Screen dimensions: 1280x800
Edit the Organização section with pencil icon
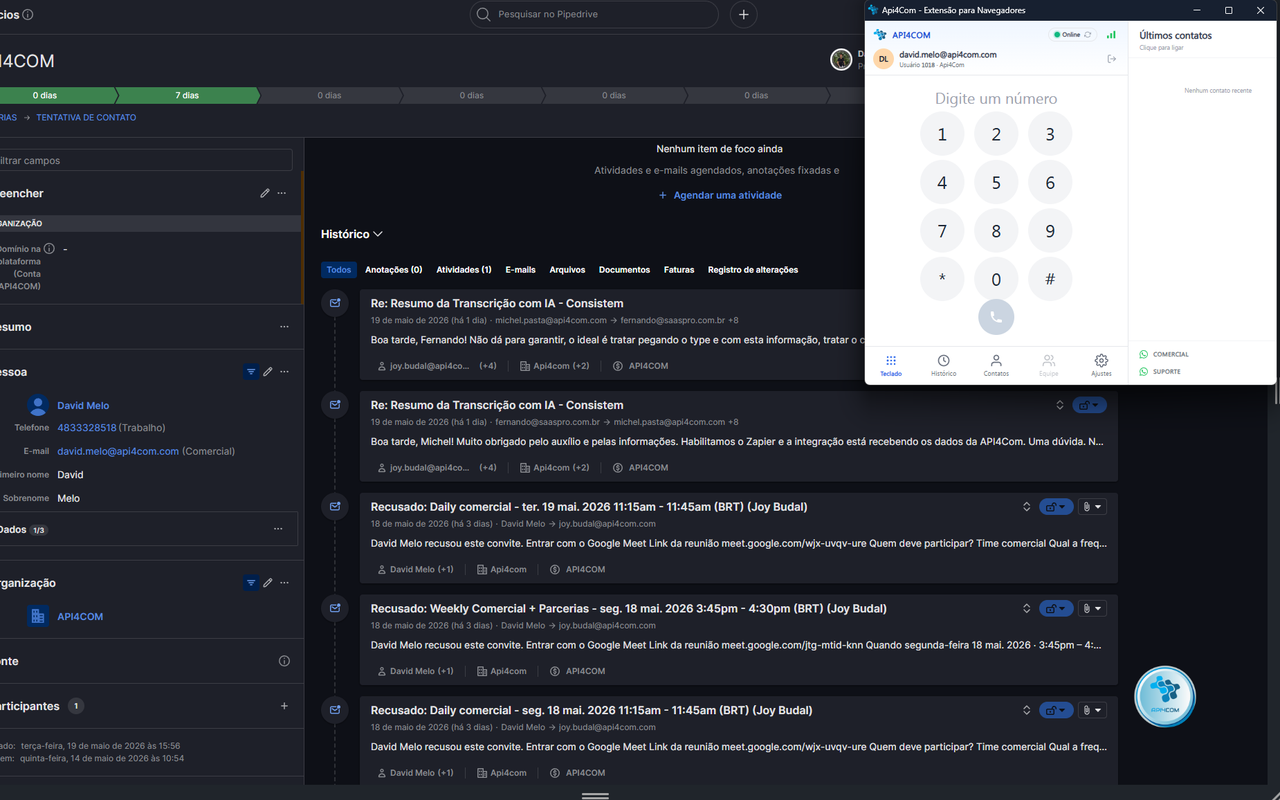pos(268,583)
